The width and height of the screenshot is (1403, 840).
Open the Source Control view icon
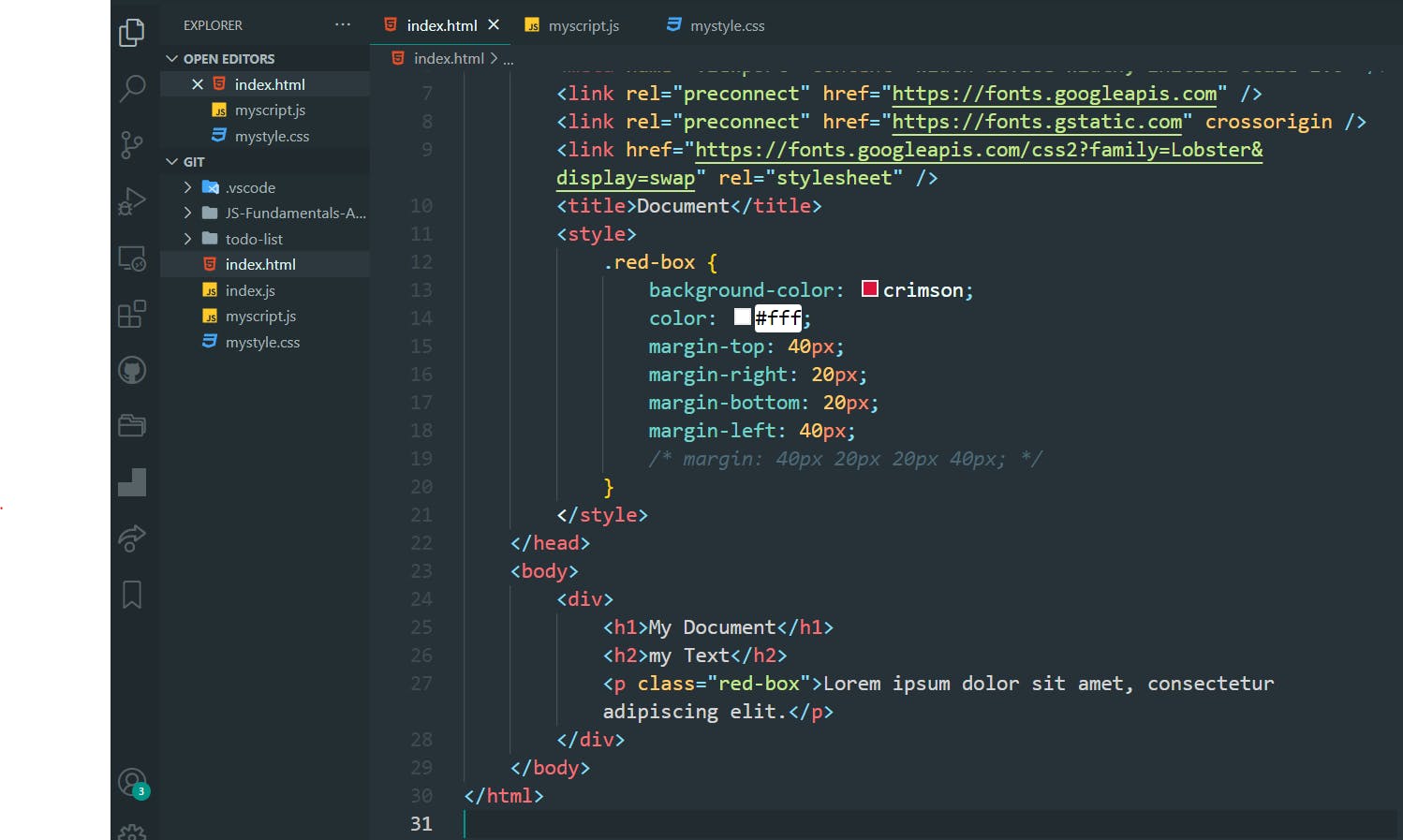coord(132,145)
